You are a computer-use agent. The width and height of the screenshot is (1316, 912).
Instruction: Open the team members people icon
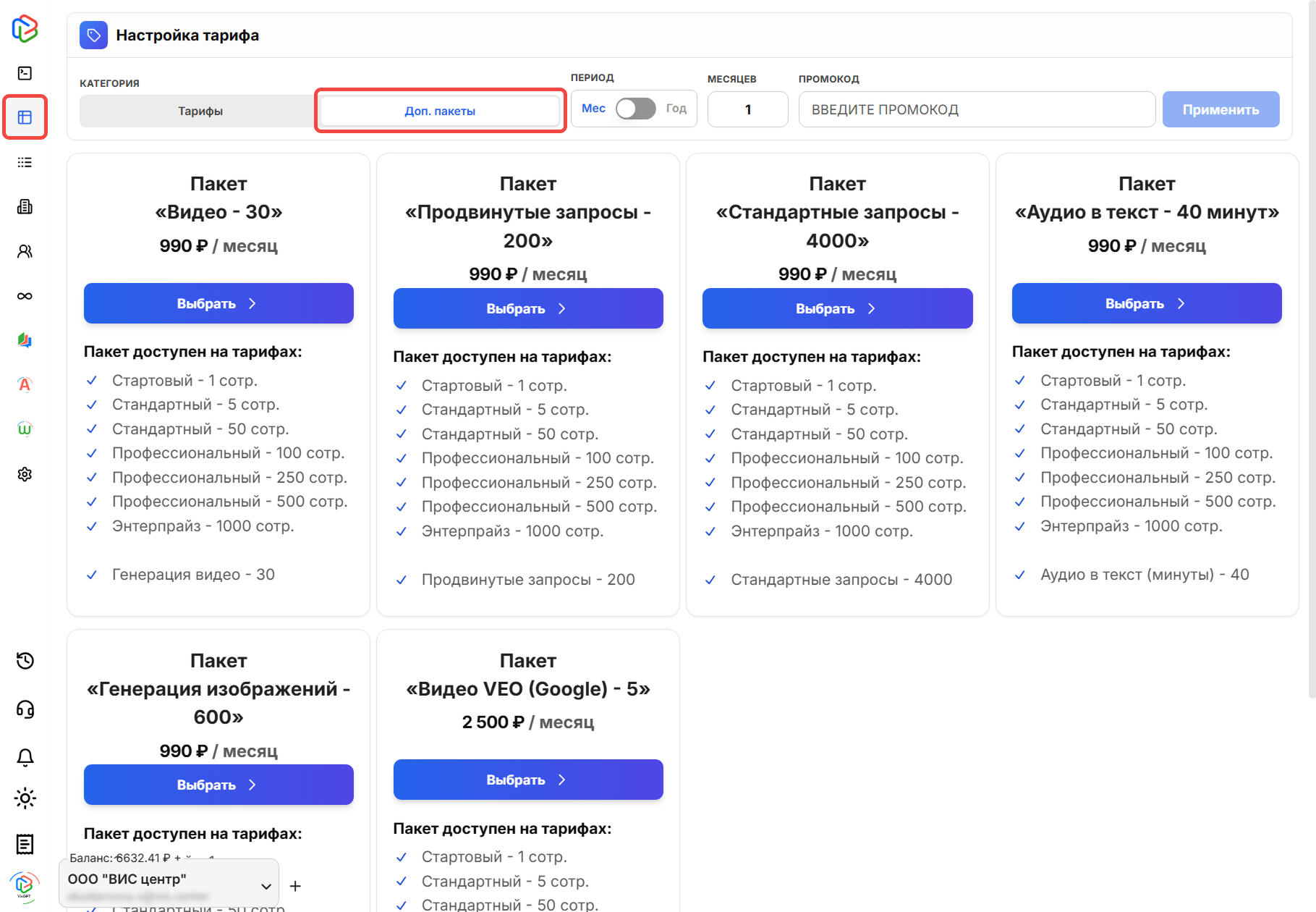[x=25, y=251]
